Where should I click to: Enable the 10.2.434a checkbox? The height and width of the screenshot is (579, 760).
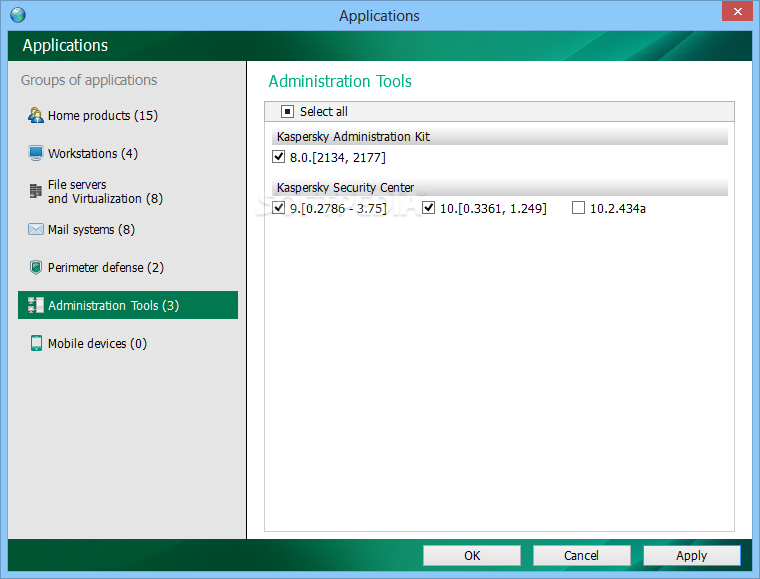578,208
